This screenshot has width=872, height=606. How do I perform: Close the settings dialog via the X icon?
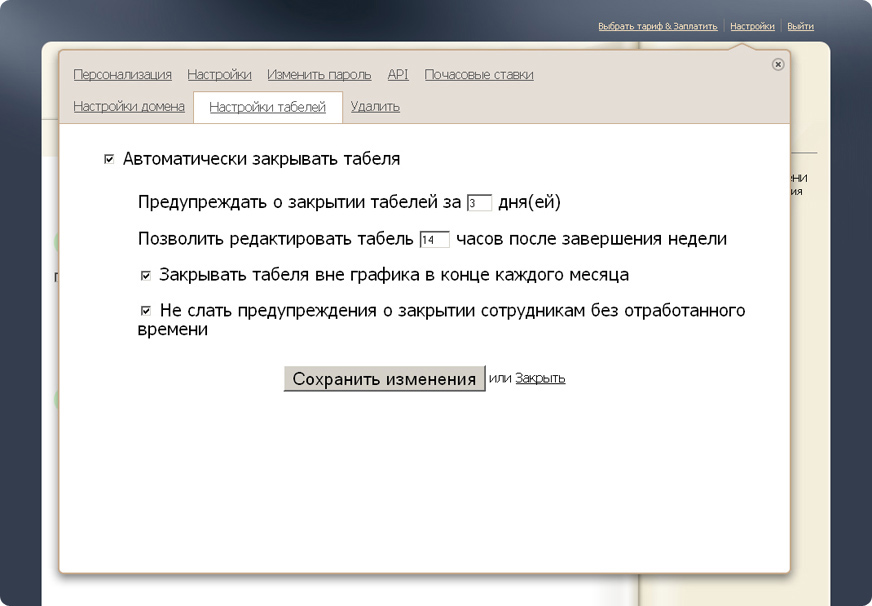click(777, 65)
